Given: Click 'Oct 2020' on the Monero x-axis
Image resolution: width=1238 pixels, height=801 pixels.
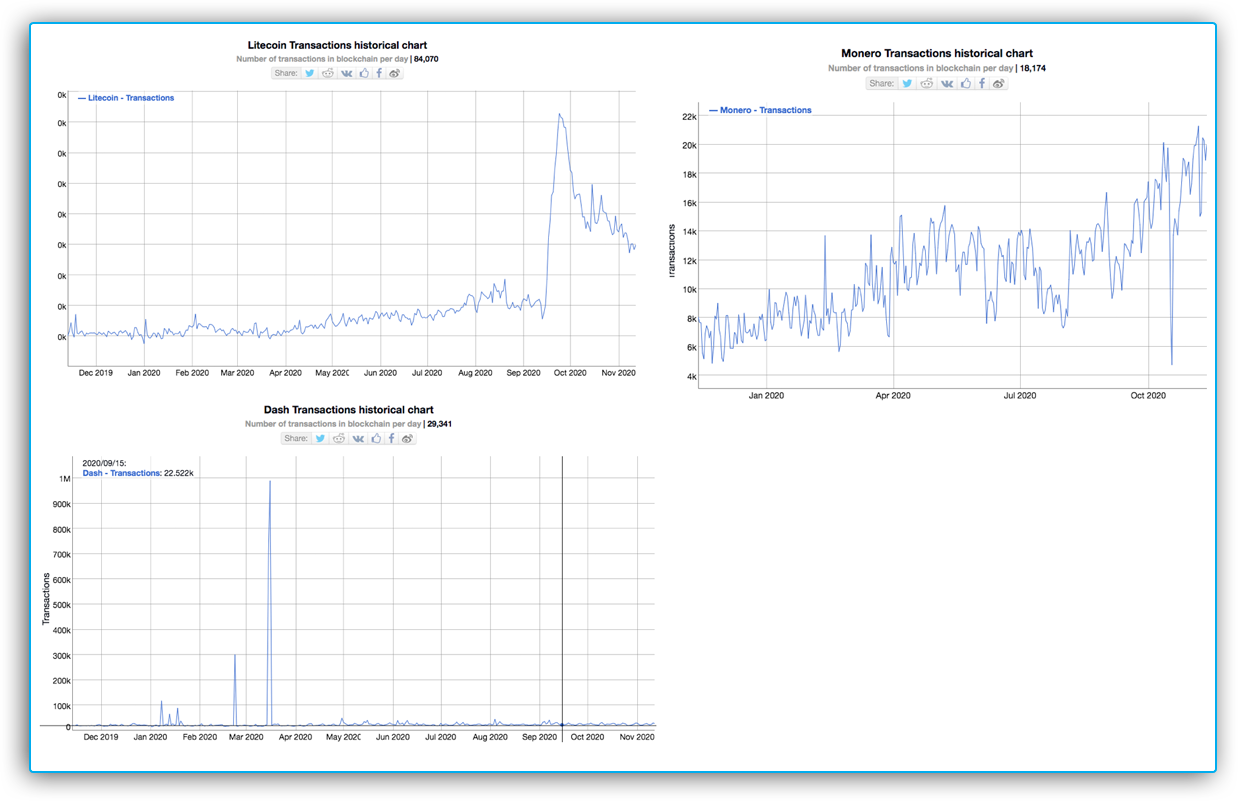Looking at the screenshot, I should coord(1148,396).
